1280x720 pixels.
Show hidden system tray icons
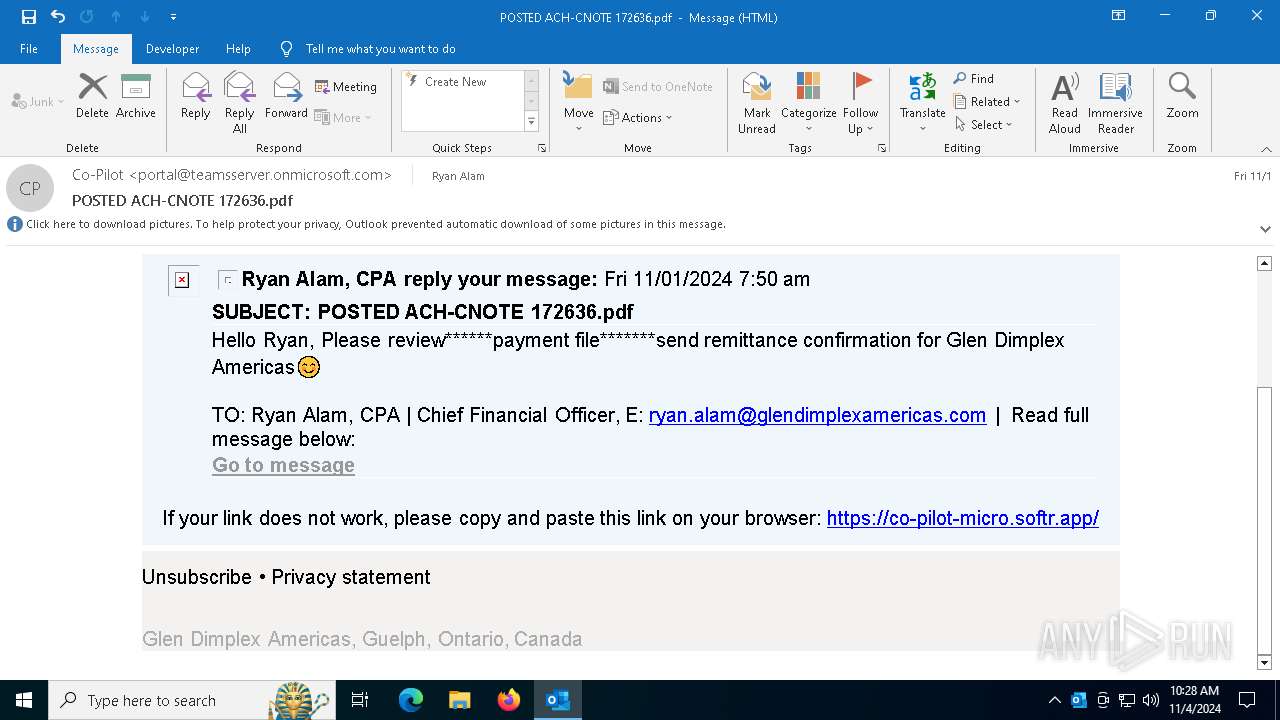1054,700
